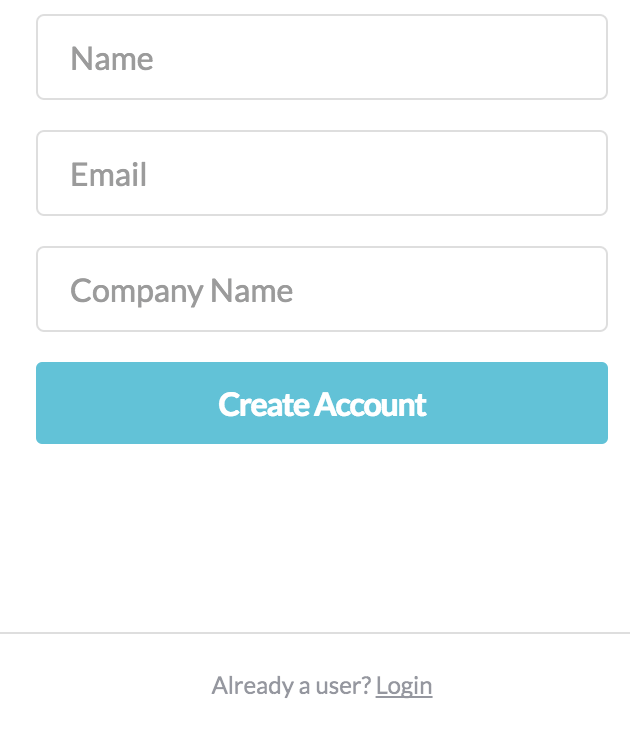Click inside the empty Email box area
This screenshot has width=630, height=738.
coord(376,173)
